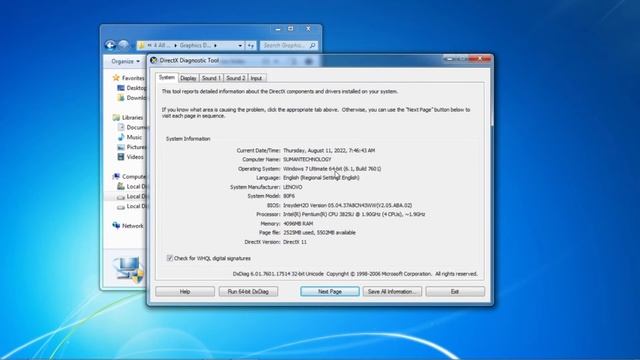640x360 pixels.
Task: Click the Music note icon
Action: tap(121, 137)
